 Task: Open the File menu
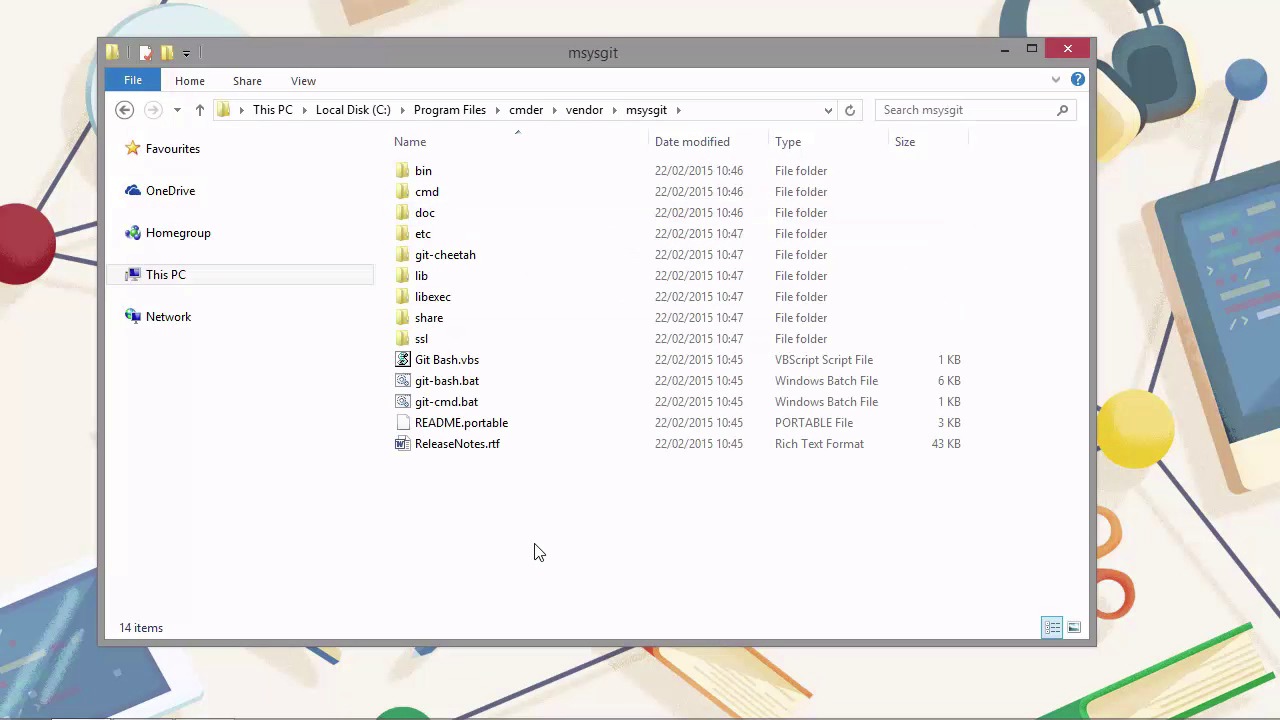tap(133, 80)
